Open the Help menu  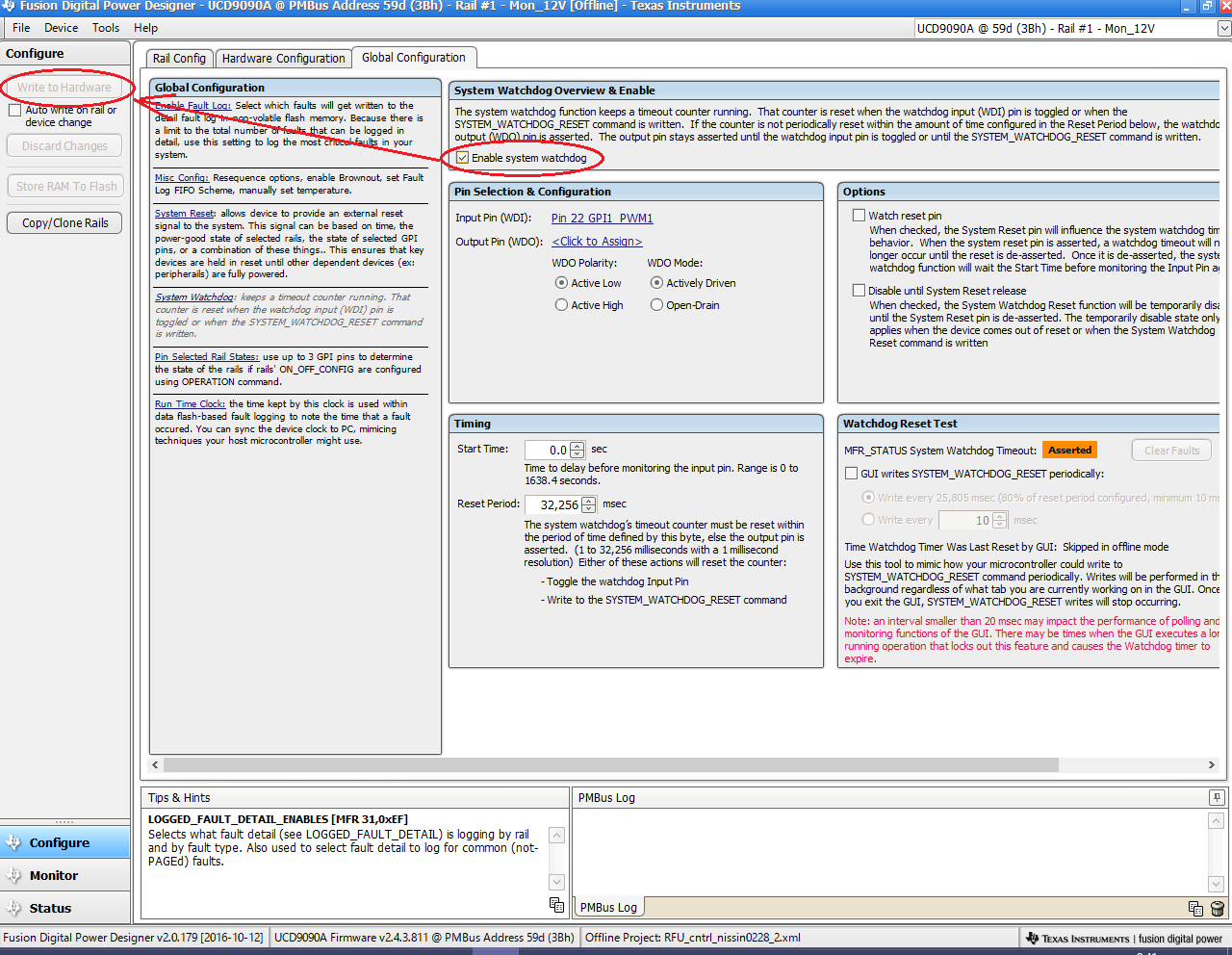tap(145, 28)
